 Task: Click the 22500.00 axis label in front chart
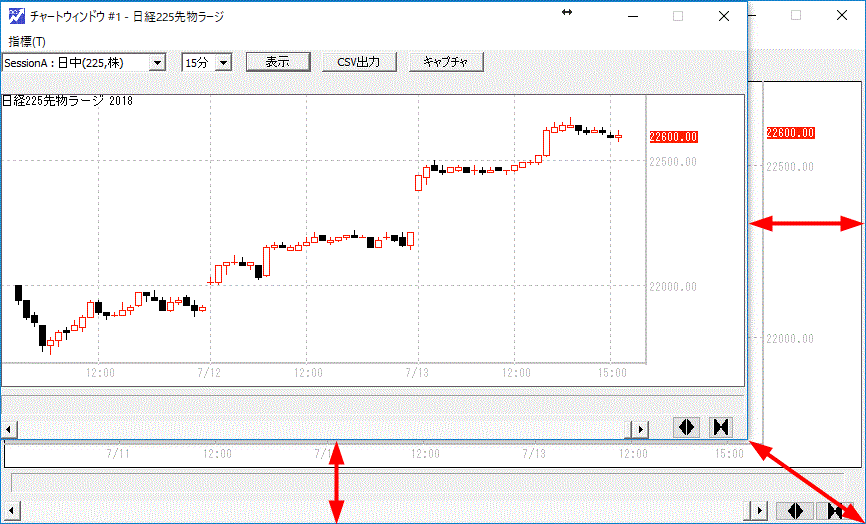[x=673, y=162]
